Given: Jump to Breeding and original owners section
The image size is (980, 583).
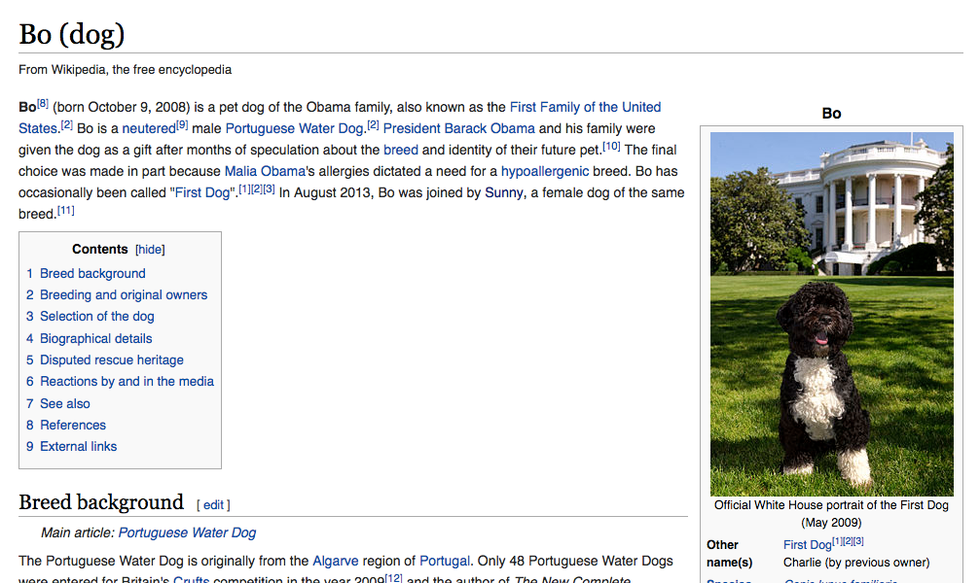Looking at the screenshot, I should (x=123, y=295).
